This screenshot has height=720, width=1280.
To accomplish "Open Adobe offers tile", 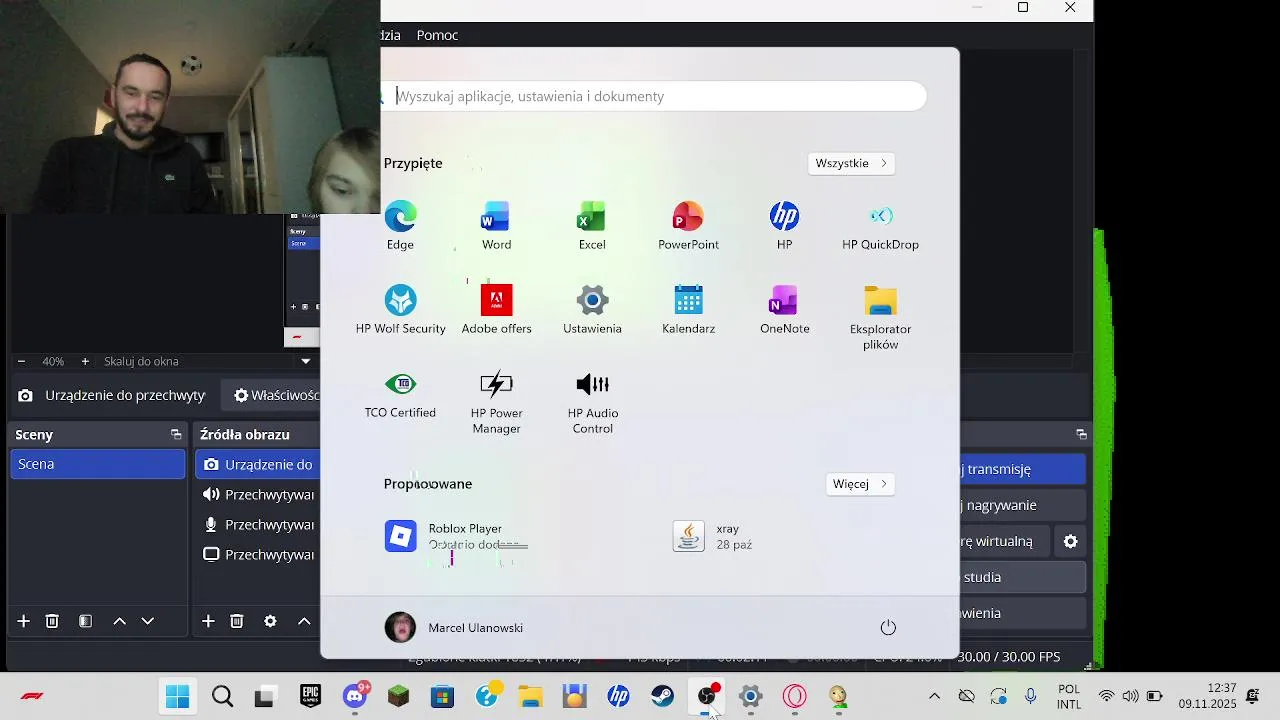I will pos(496,310).
